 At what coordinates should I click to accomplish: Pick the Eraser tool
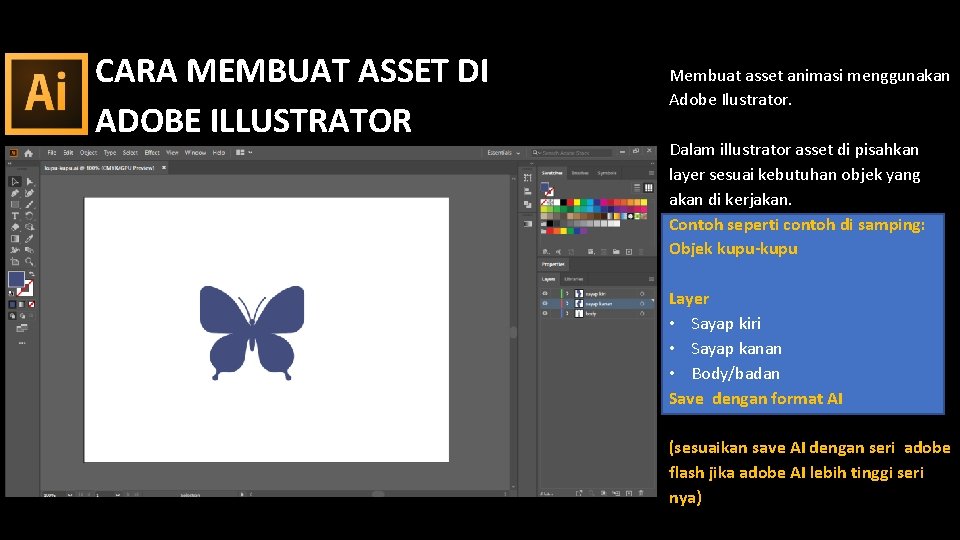15,227
